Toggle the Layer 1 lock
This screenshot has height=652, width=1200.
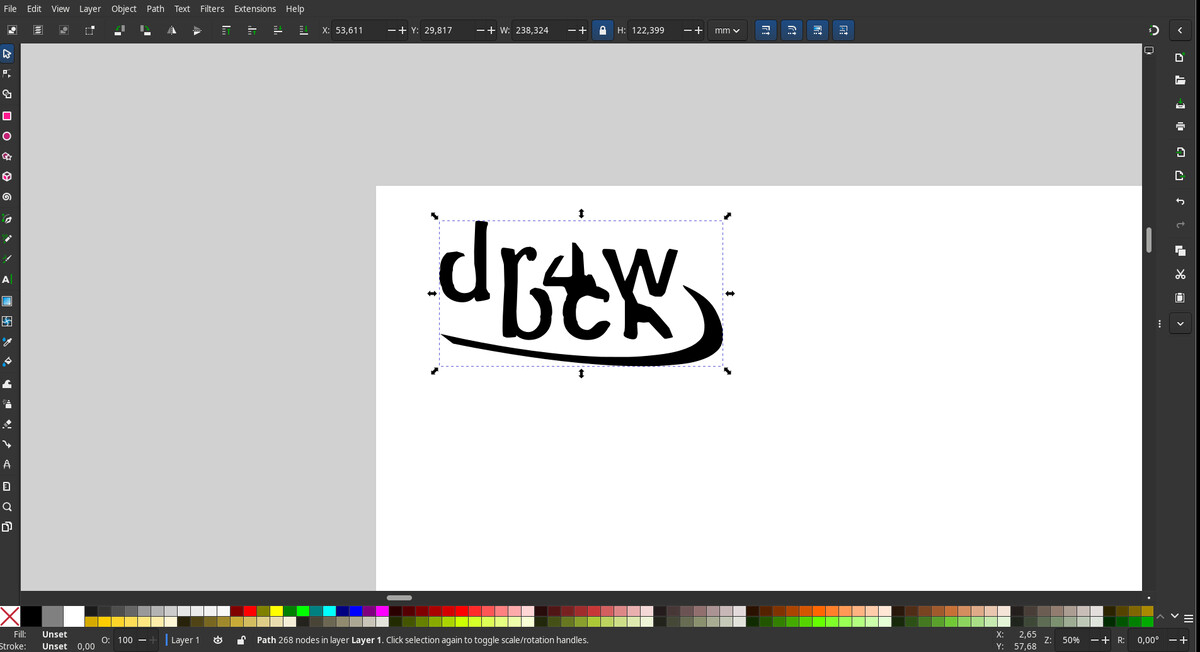click(x=241, y=640)
